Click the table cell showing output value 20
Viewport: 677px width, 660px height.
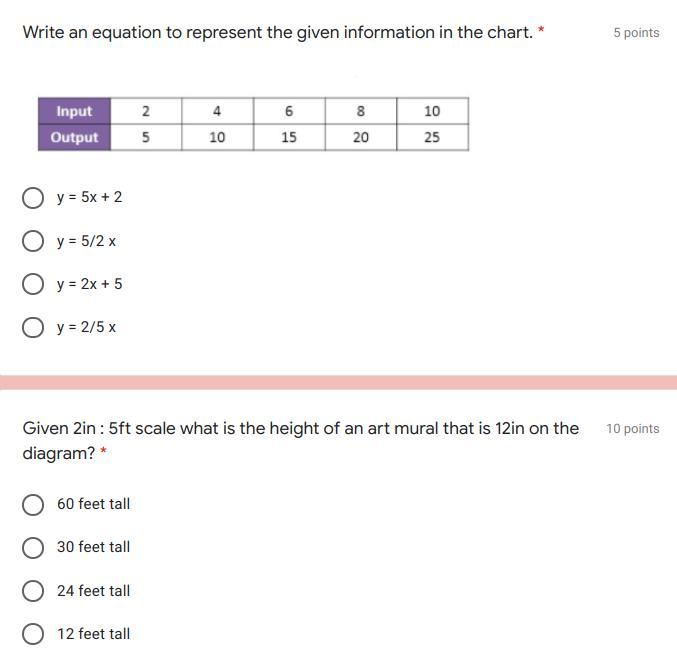point(360,137)
